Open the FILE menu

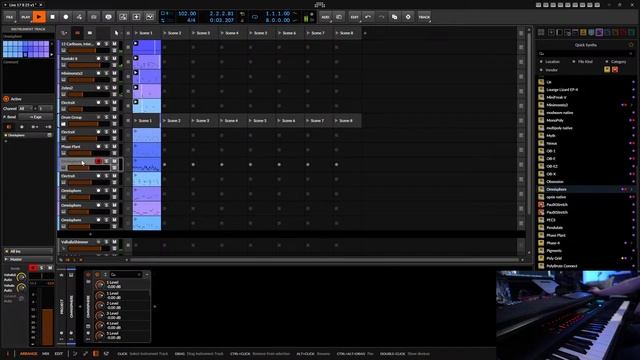pyautogui.click(x=9, y=17)
